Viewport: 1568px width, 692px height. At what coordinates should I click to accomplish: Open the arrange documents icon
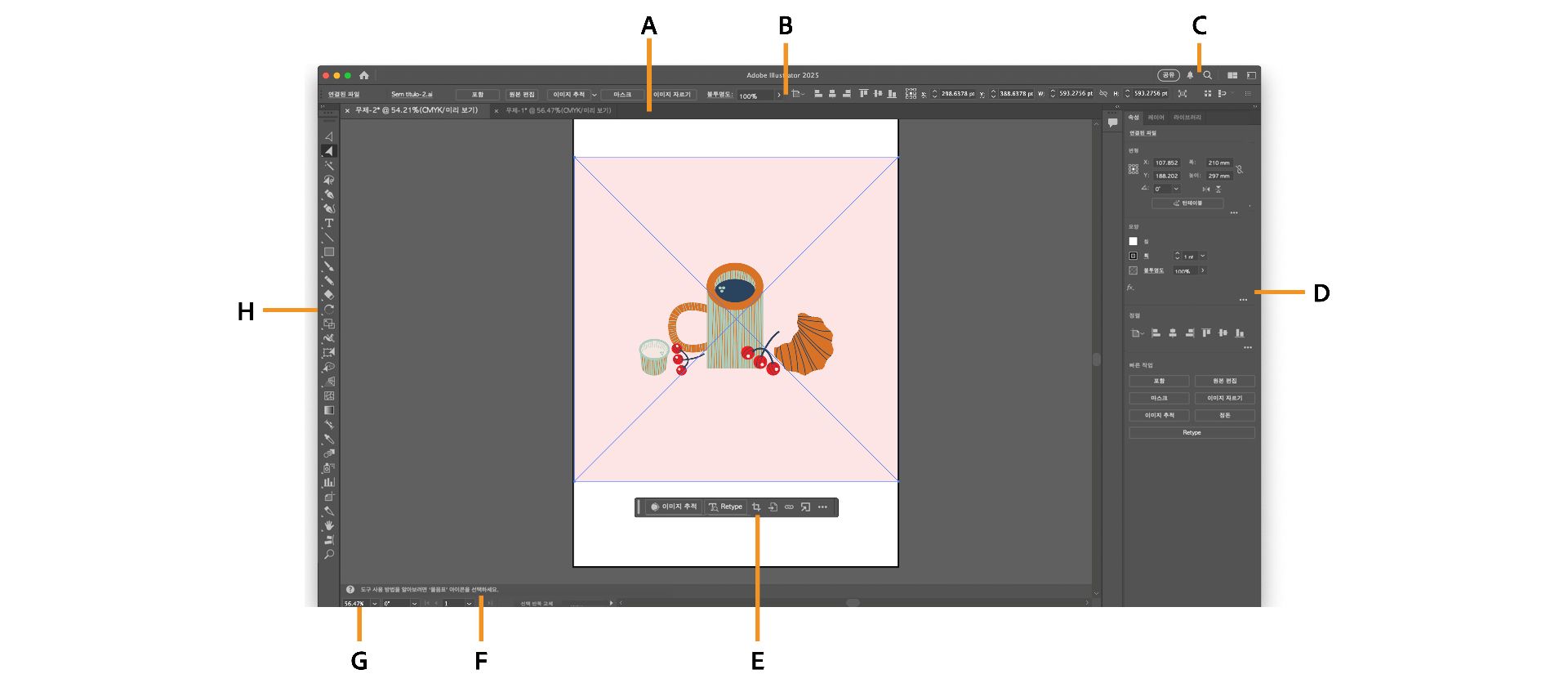pos(1232,75)
